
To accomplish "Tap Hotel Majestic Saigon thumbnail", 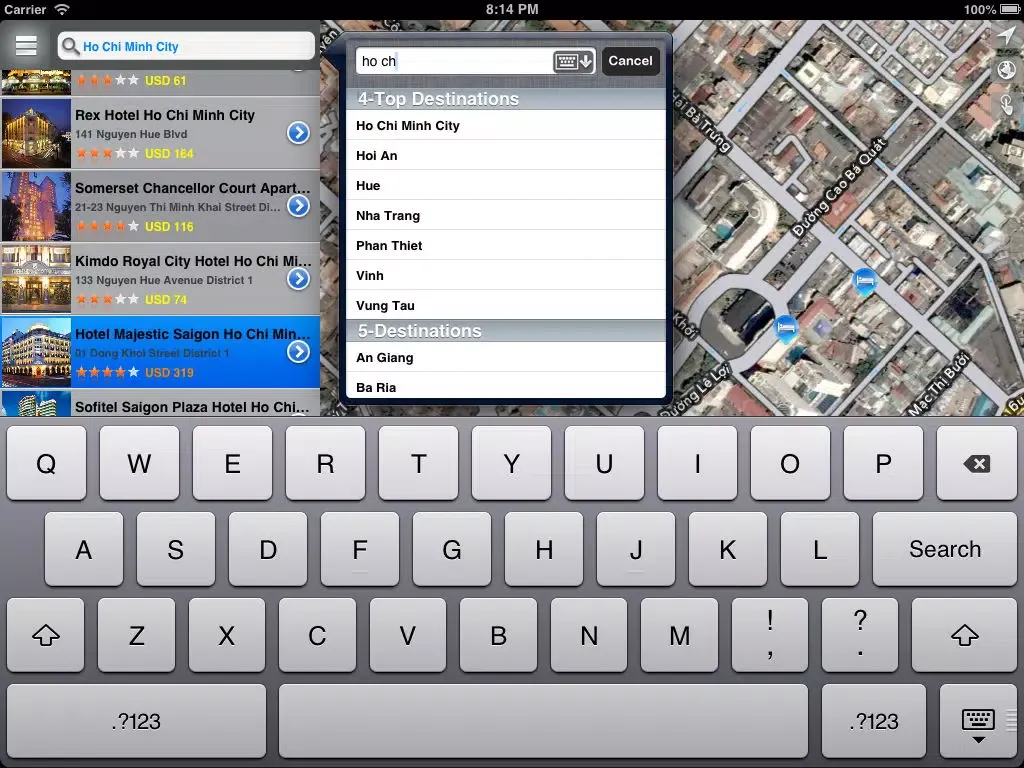I will pos(37,353).
